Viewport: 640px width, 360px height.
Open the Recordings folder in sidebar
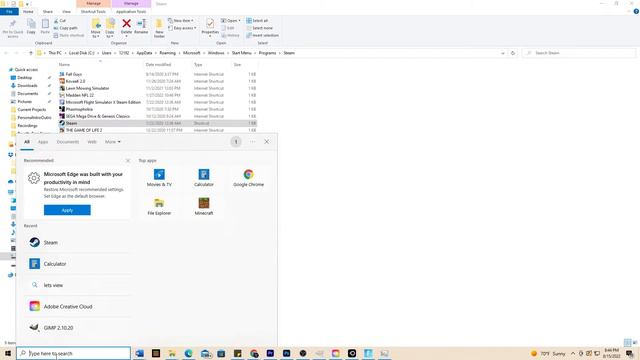coord(27,125)
